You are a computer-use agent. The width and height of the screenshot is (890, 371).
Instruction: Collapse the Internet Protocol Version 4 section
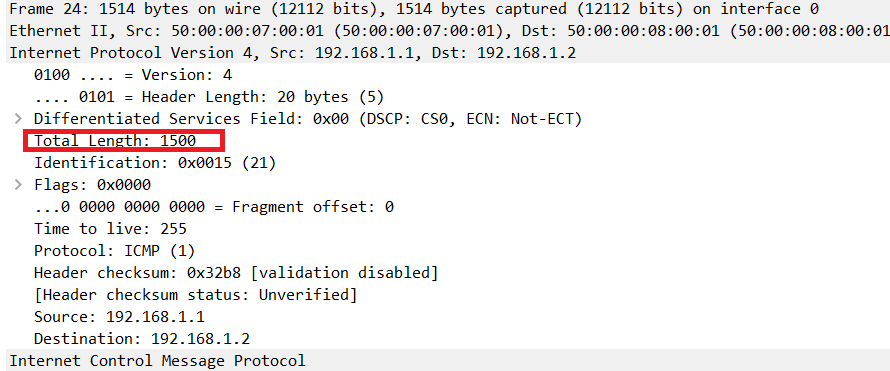445,53
